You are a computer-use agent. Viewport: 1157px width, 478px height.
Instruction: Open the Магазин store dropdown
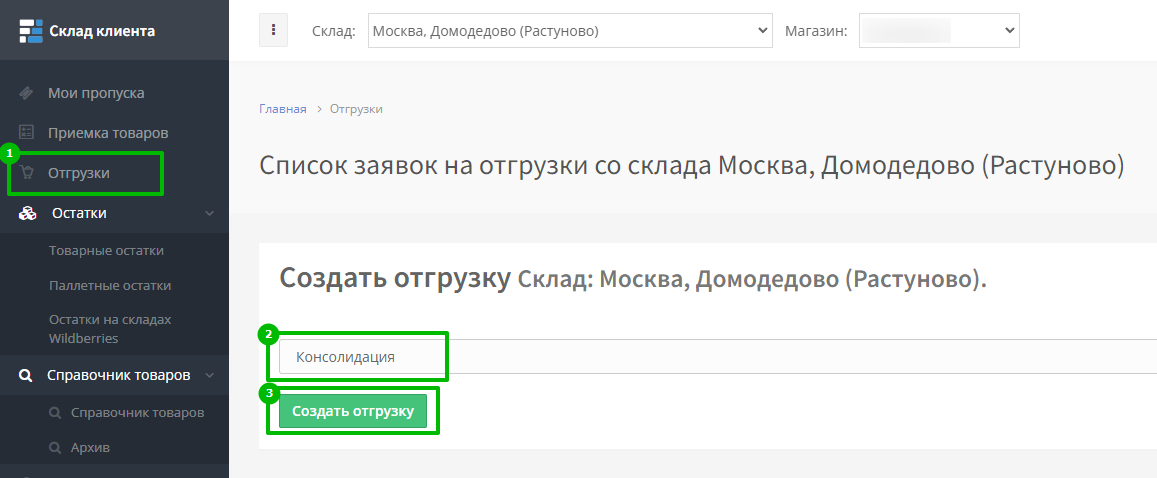pos(938,31)
